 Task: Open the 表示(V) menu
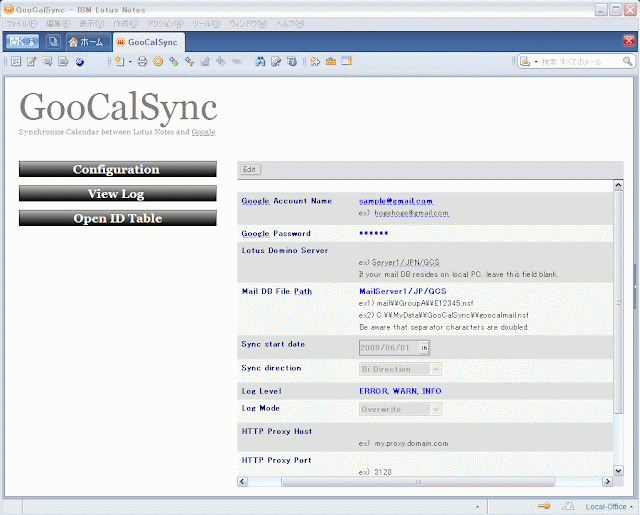(92, 24)
